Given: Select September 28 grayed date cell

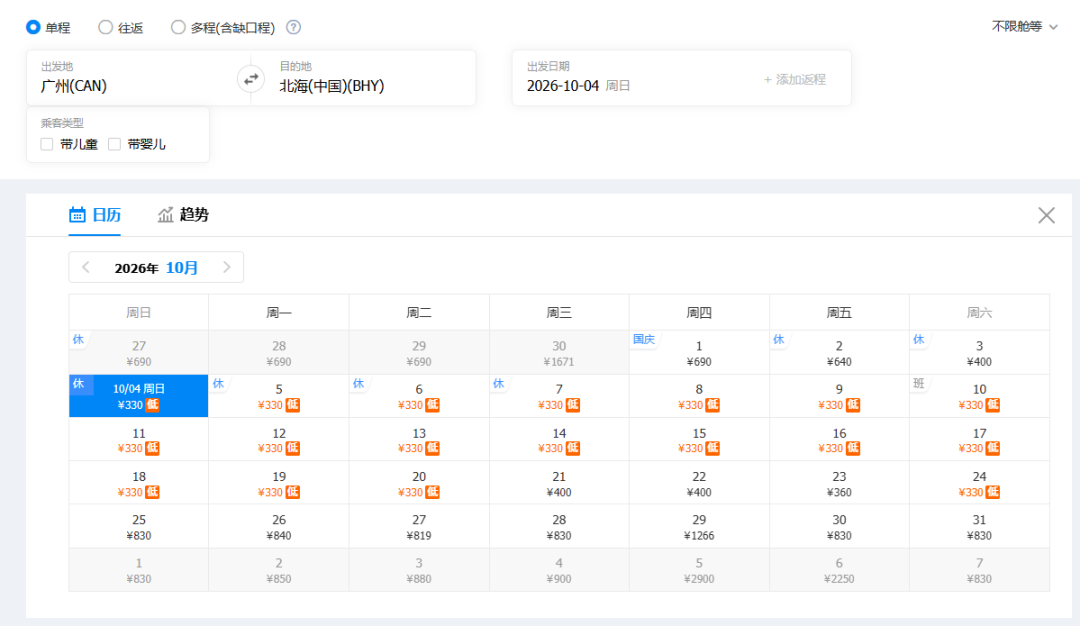Looking at the screenshot, I should tap(279, 353).
